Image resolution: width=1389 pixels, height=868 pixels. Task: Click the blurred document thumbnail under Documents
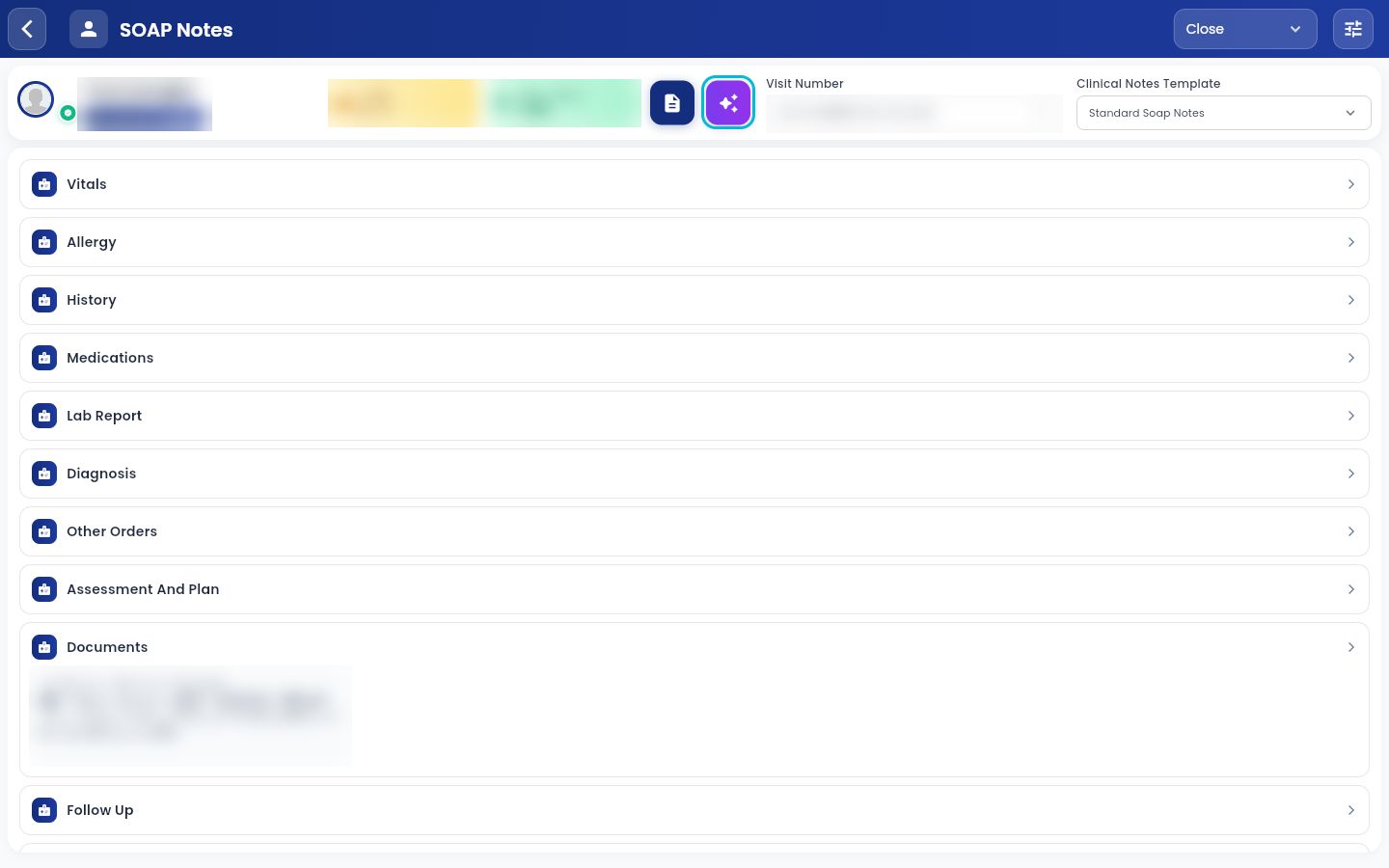click(x=190, y=716)
